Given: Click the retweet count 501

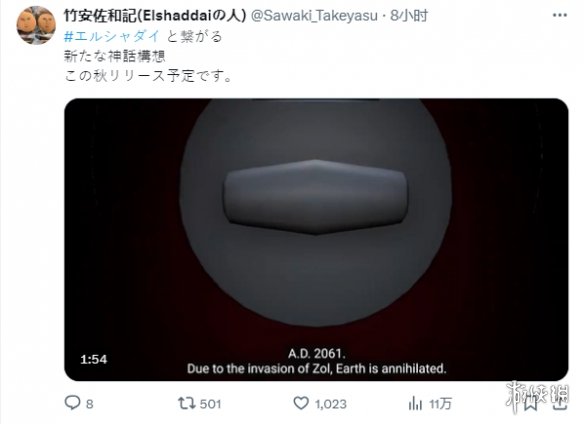Looking at the screenshot, I should click(x=210, y=404).
